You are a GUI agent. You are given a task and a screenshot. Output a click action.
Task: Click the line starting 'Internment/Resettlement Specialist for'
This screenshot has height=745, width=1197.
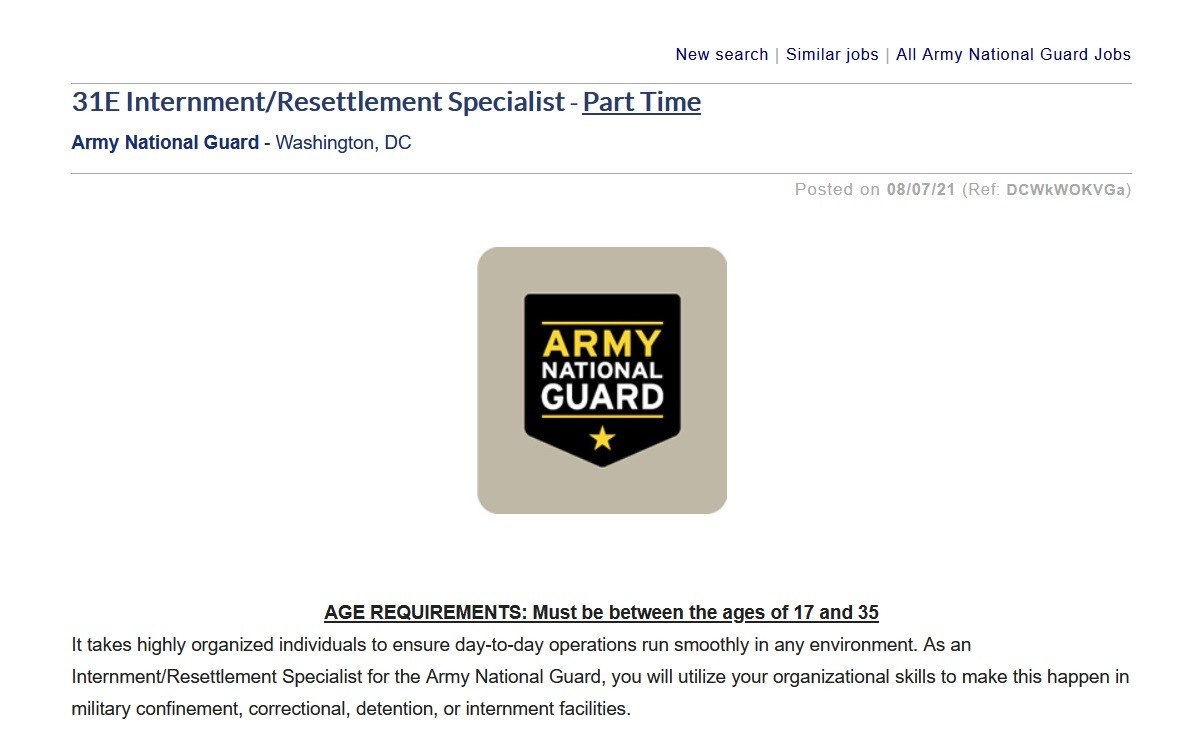point(600,677)
